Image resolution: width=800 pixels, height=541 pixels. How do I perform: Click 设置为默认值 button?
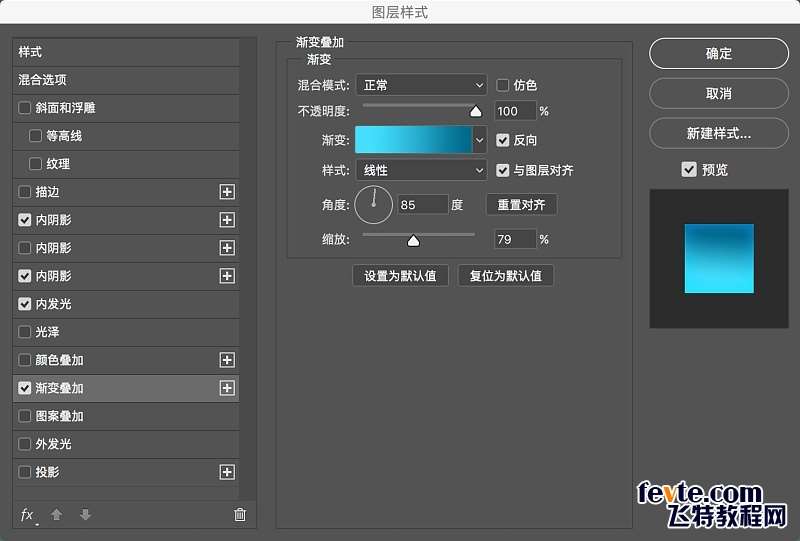[x=401, y=276]
